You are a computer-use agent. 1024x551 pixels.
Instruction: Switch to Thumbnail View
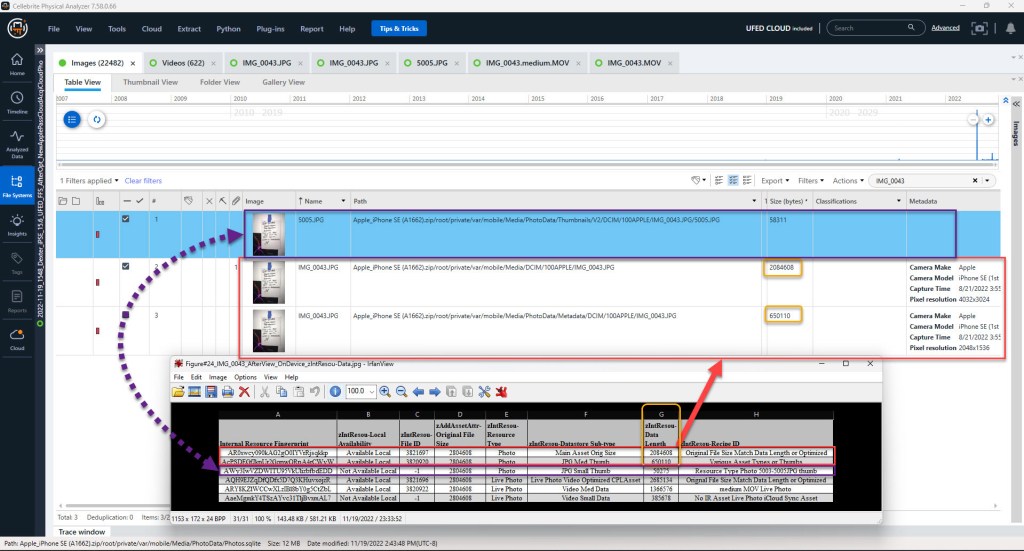(150, 82)
